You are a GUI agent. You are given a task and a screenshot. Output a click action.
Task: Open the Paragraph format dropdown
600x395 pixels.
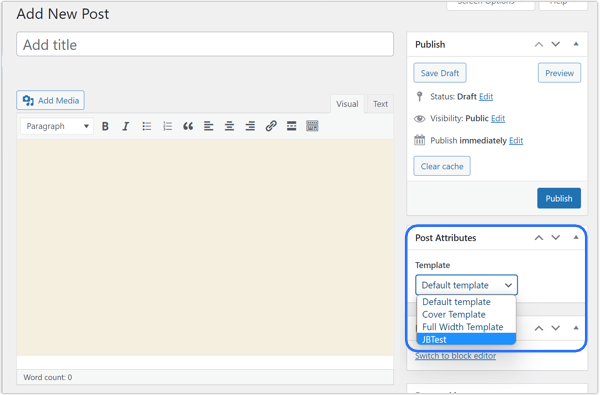click(x=57, y=126)
